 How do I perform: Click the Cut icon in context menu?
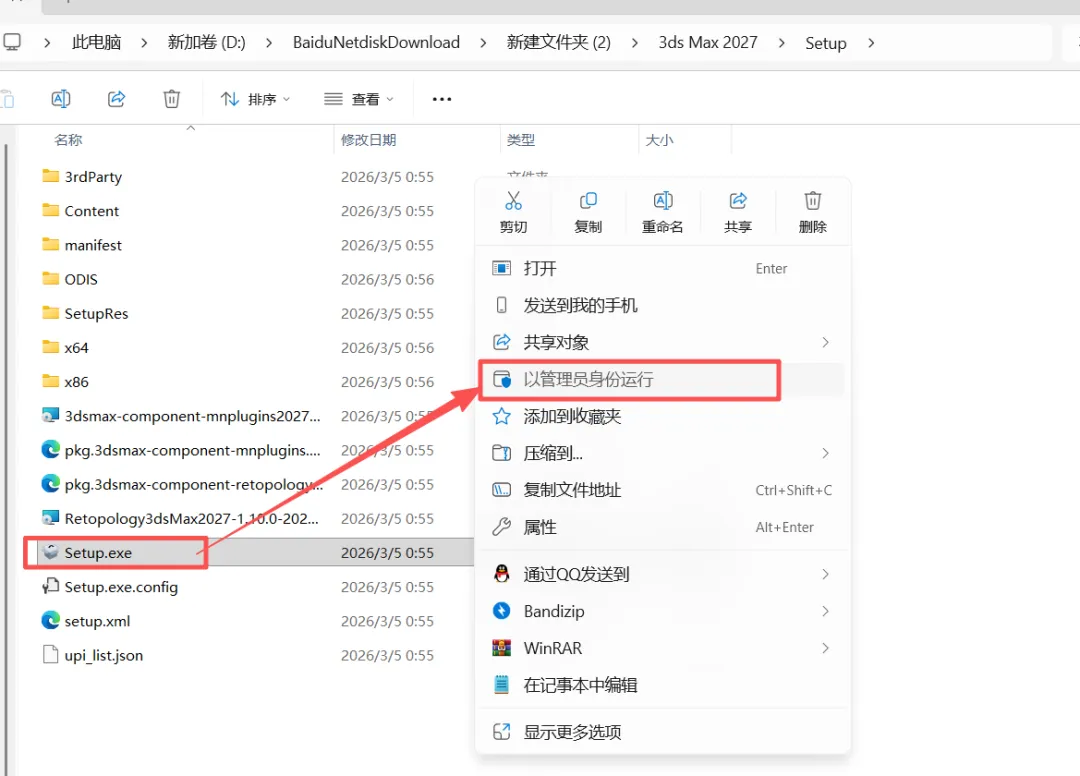[x=513, y=200]
